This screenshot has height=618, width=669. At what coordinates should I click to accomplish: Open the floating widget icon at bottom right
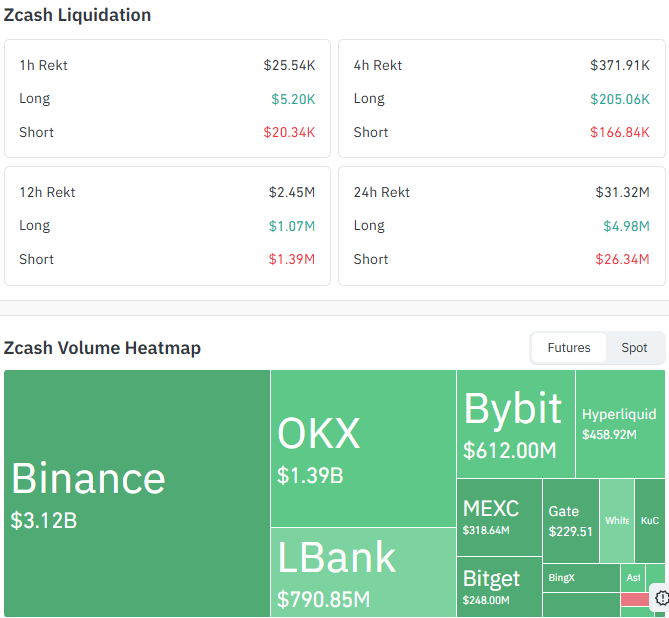pos(661,597)
